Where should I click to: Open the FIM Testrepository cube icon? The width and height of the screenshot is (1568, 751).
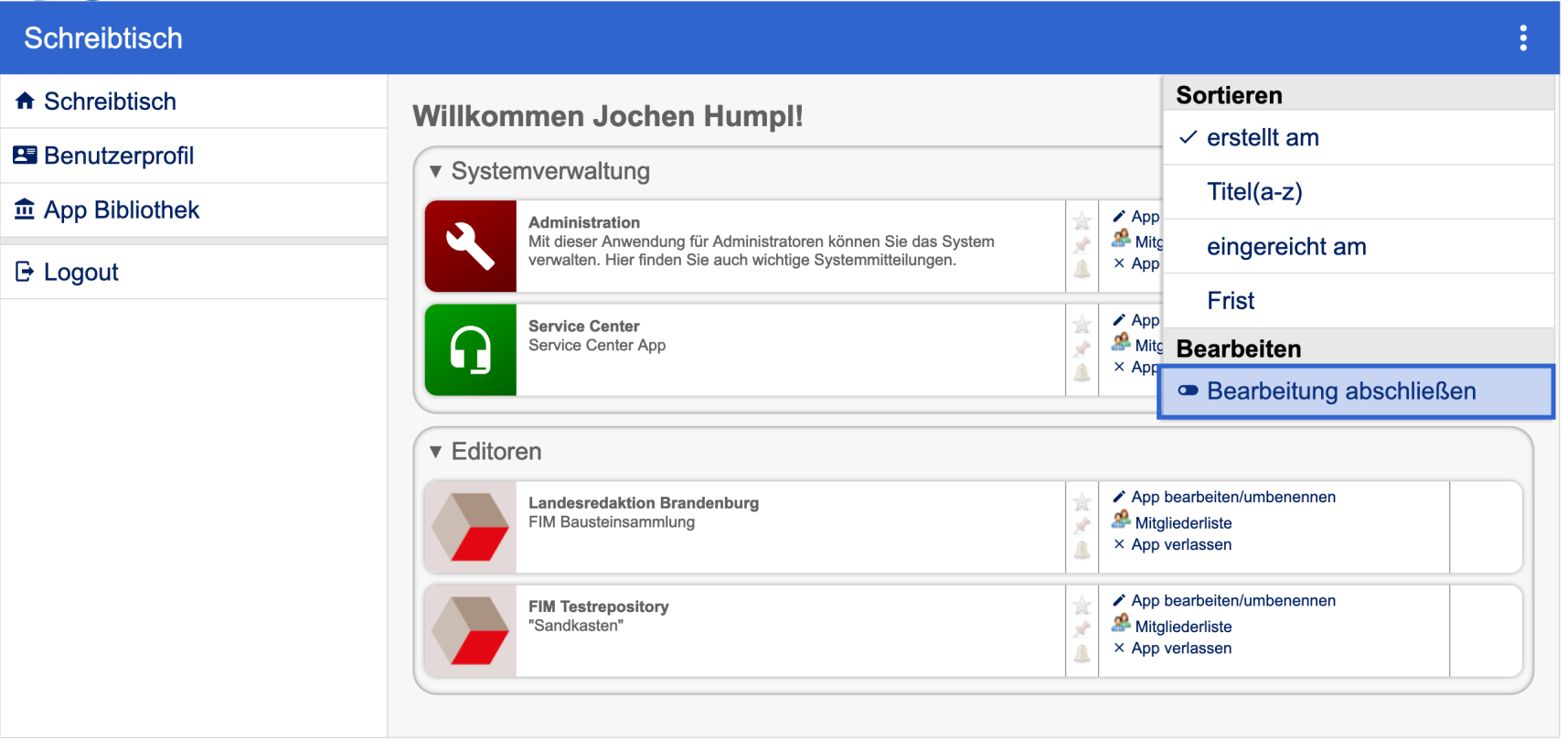tap(470, 631)
